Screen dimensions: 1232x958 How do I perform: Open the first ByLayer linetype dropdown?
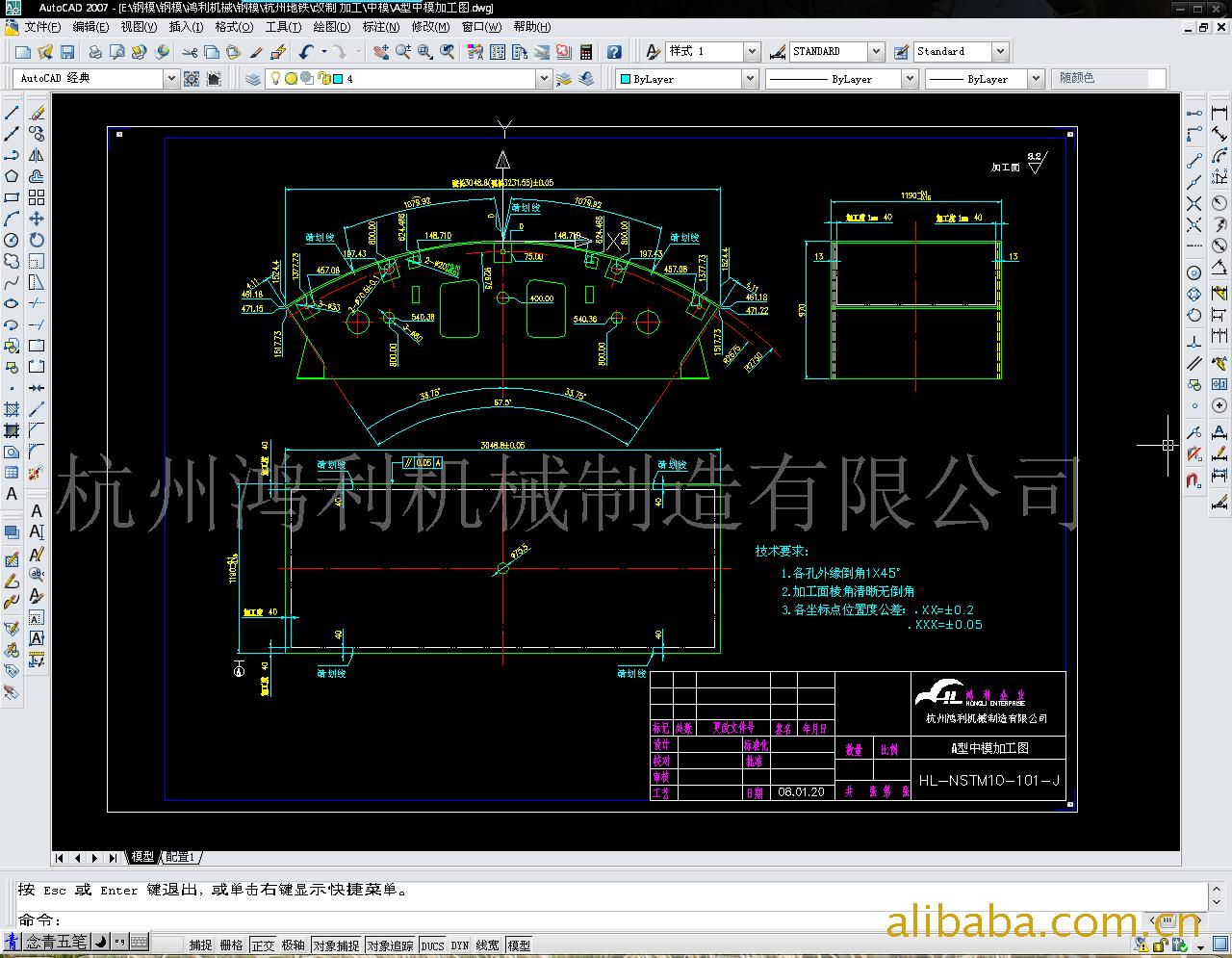[x=910, y=79]
